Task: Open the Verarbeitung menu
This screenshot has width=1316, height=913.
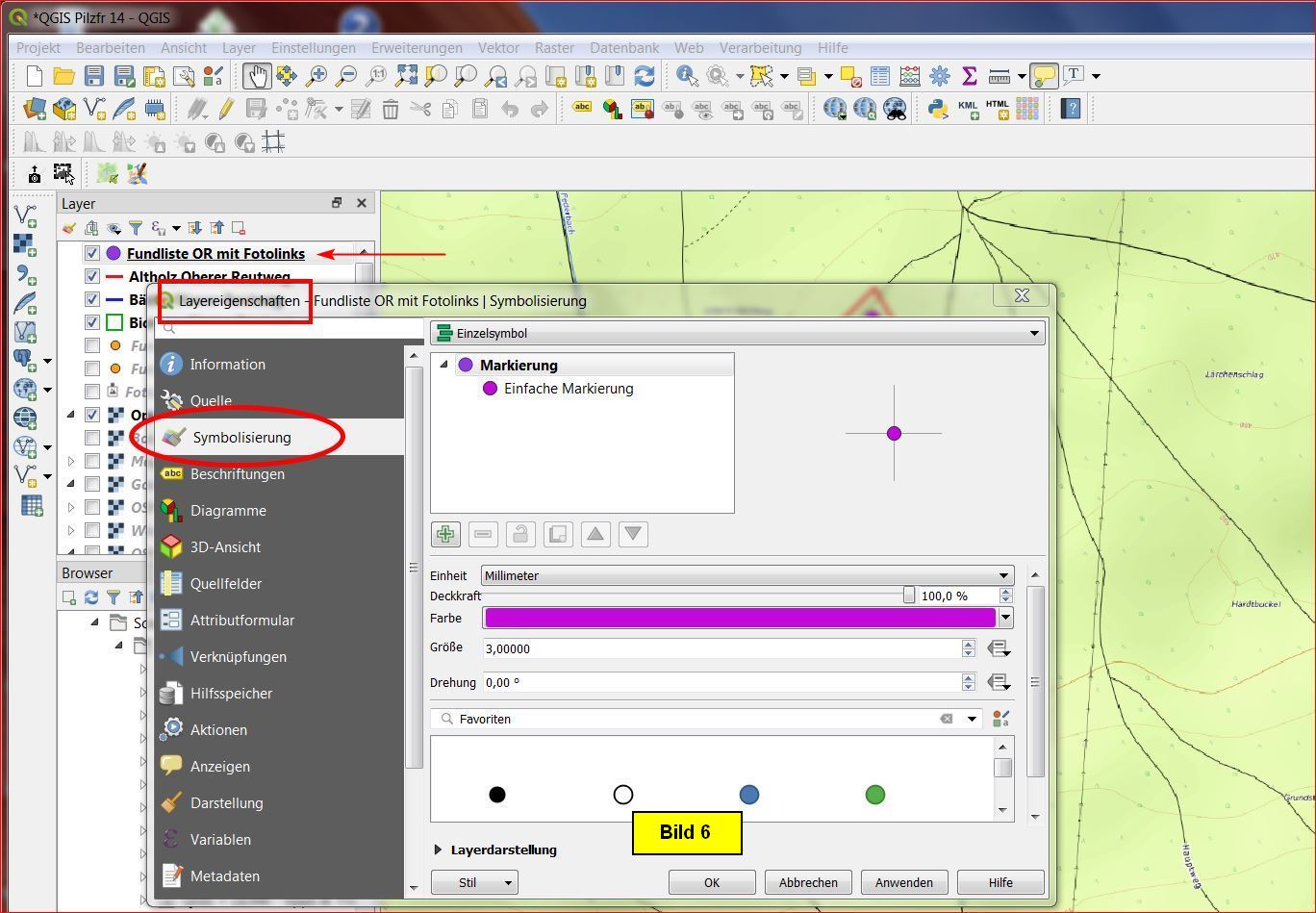Action: pyautogui.click(x=760, y=48)
